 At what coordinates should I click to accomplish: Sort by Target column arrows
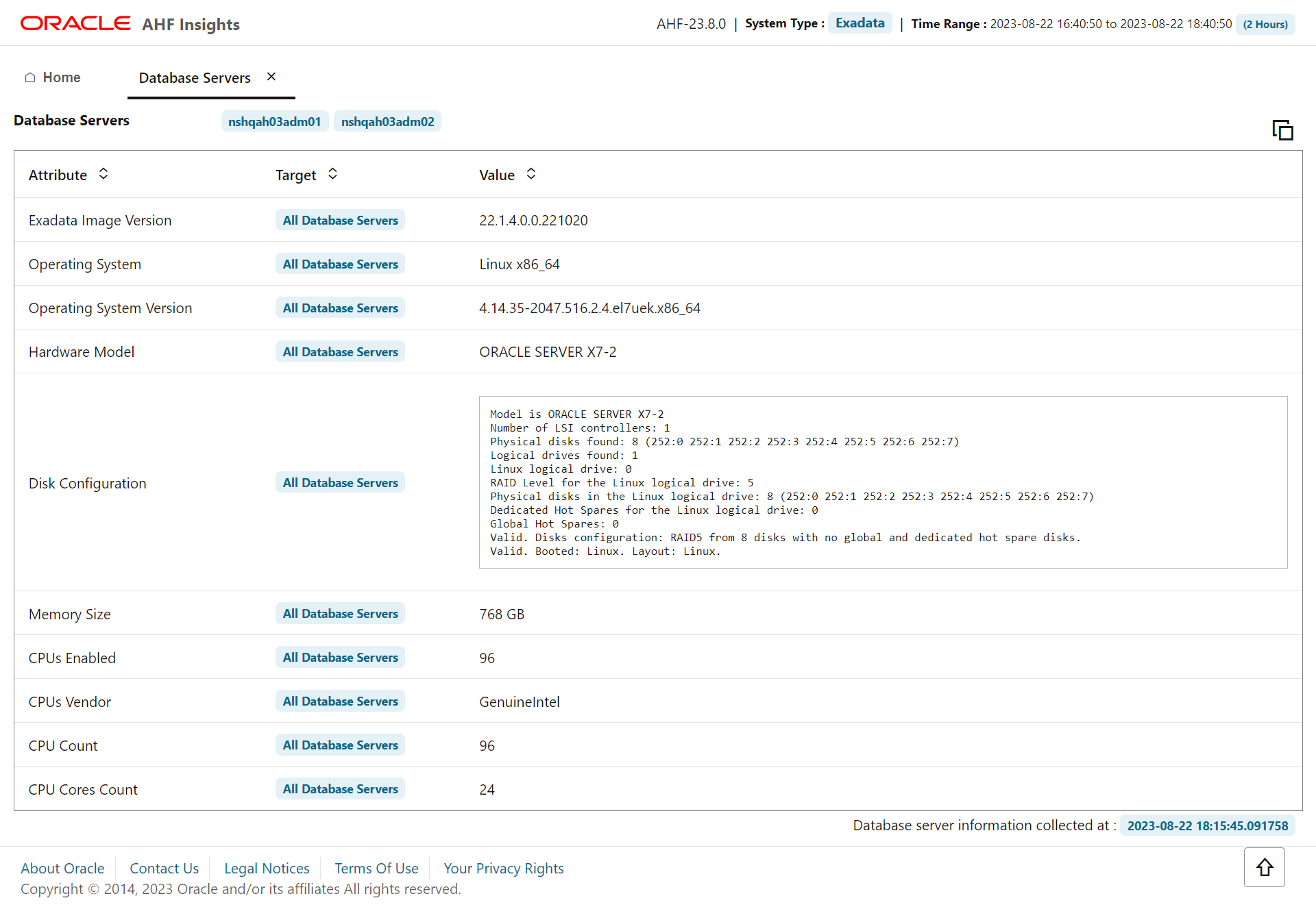pos(332,174)
